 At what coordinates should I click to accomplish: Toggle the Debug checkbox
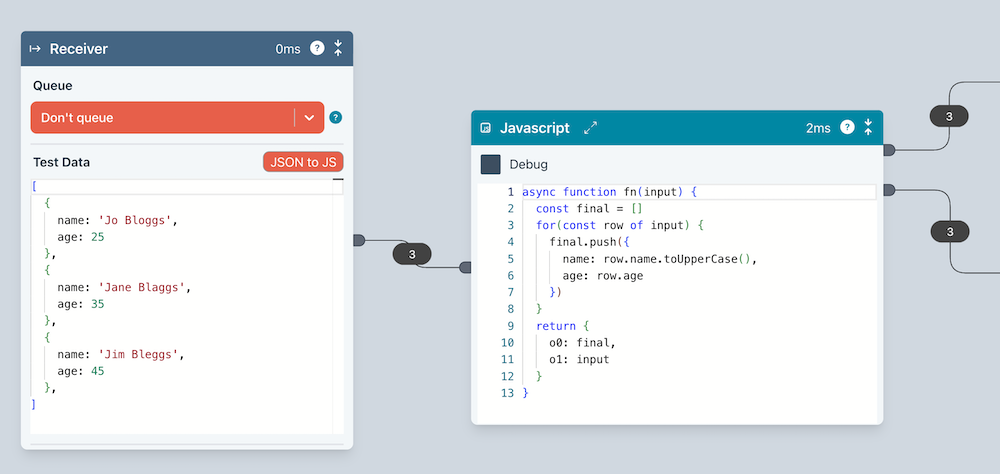[x=490, y=164]
